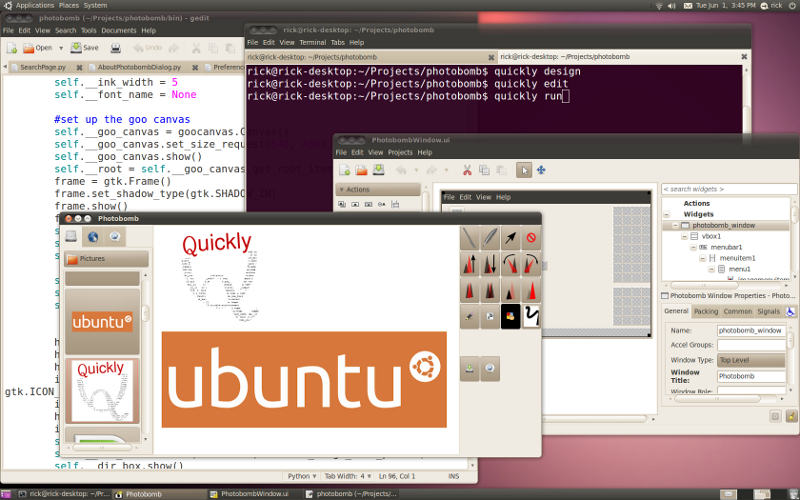Open the volume indicator in top panel
This screenshot has width=800, height=500.
[671, 6]
